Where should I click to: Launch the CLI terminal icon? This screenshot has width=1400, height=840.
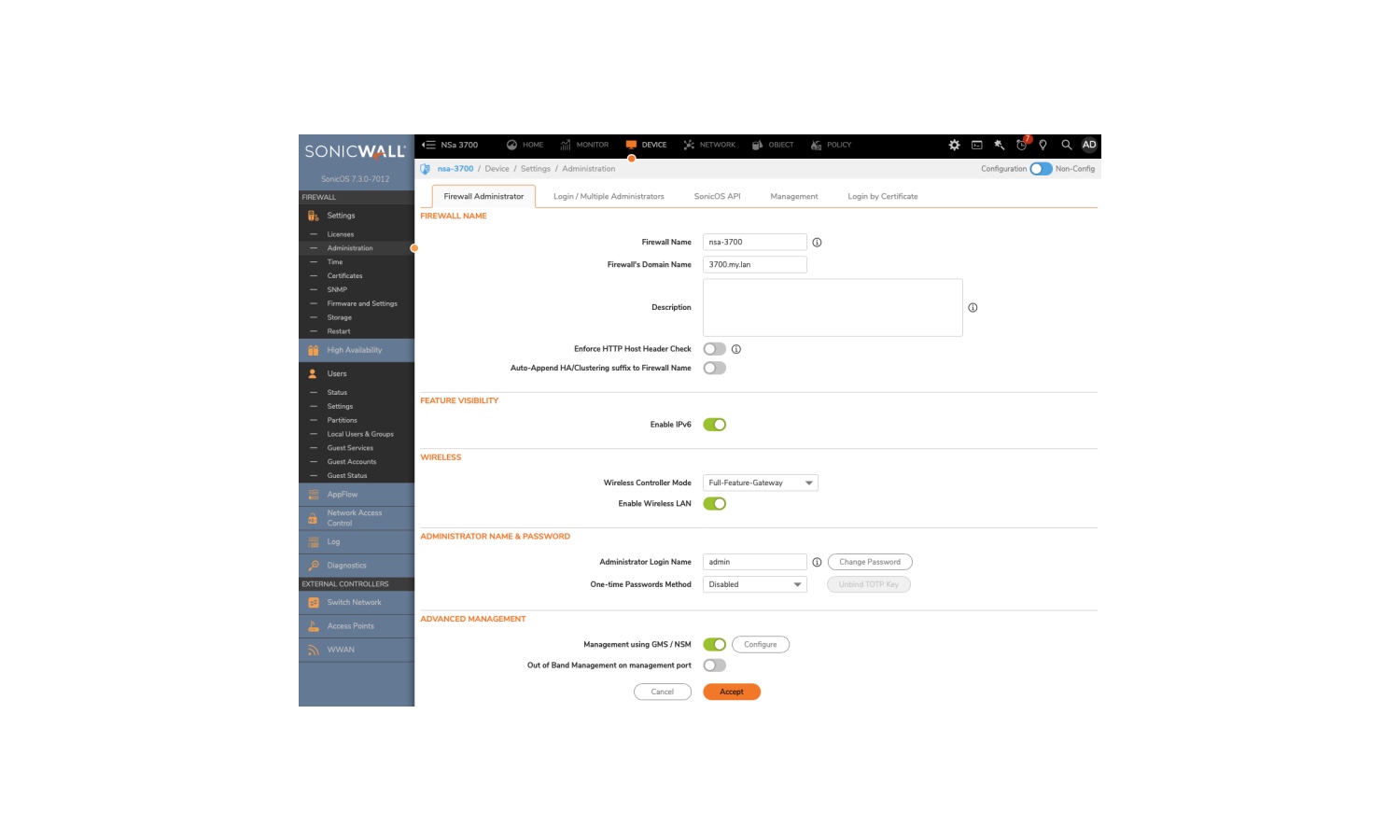pos(976,146)
